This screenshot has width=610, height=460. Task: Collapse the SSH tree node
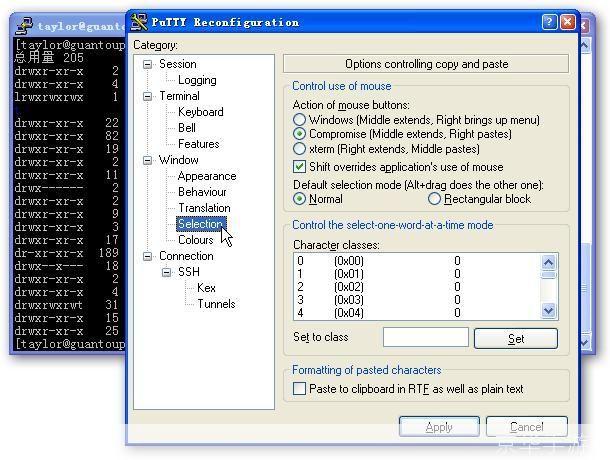coord(167,272)
